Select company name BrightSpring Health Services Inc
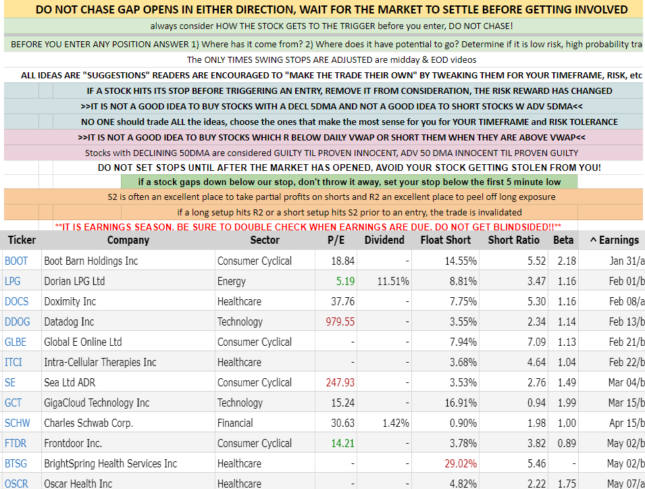The width and height of the screenshot is (645, 489). click(110, 464)
